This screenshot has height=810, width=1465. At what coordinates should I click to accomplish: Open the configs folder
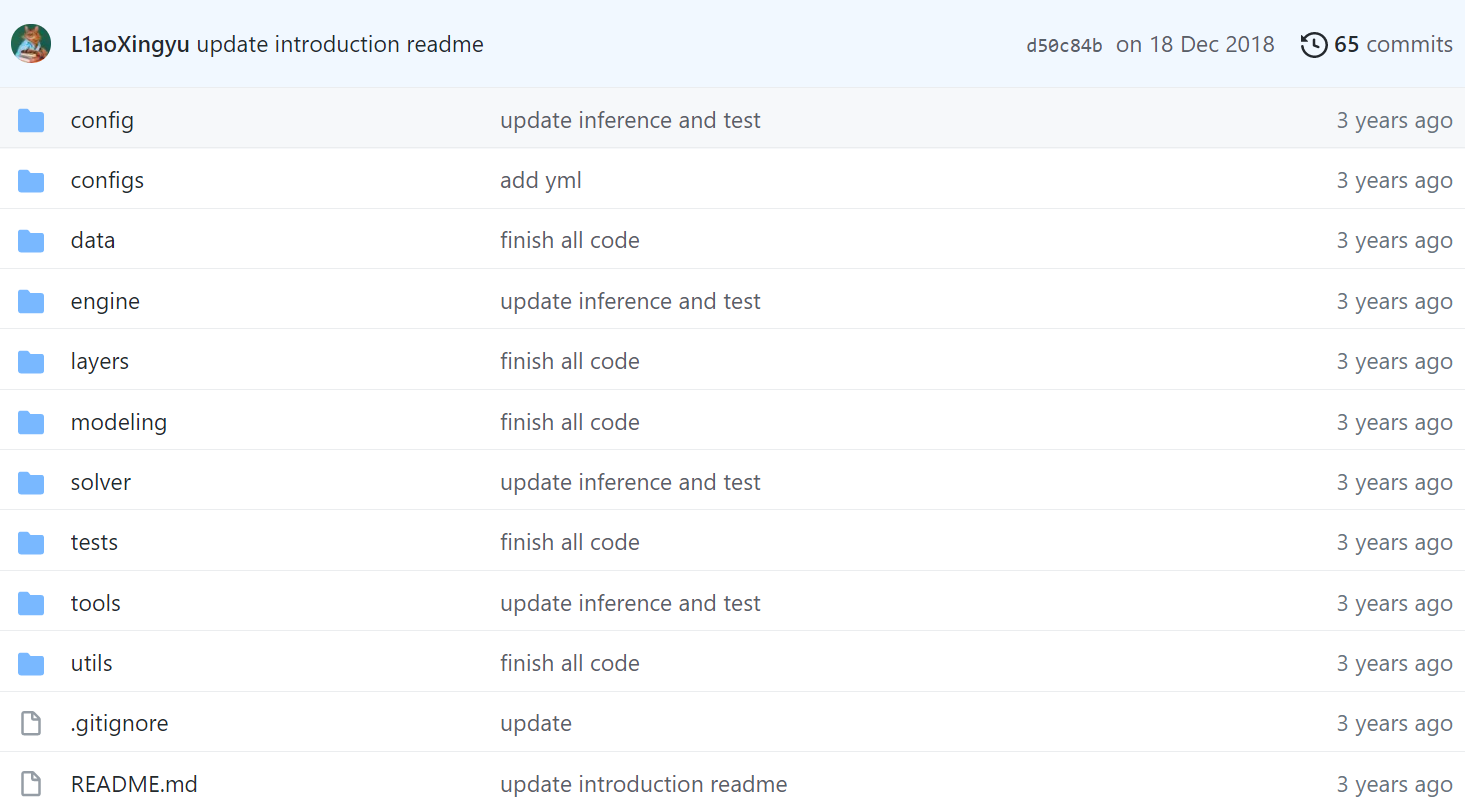(107, 180)
